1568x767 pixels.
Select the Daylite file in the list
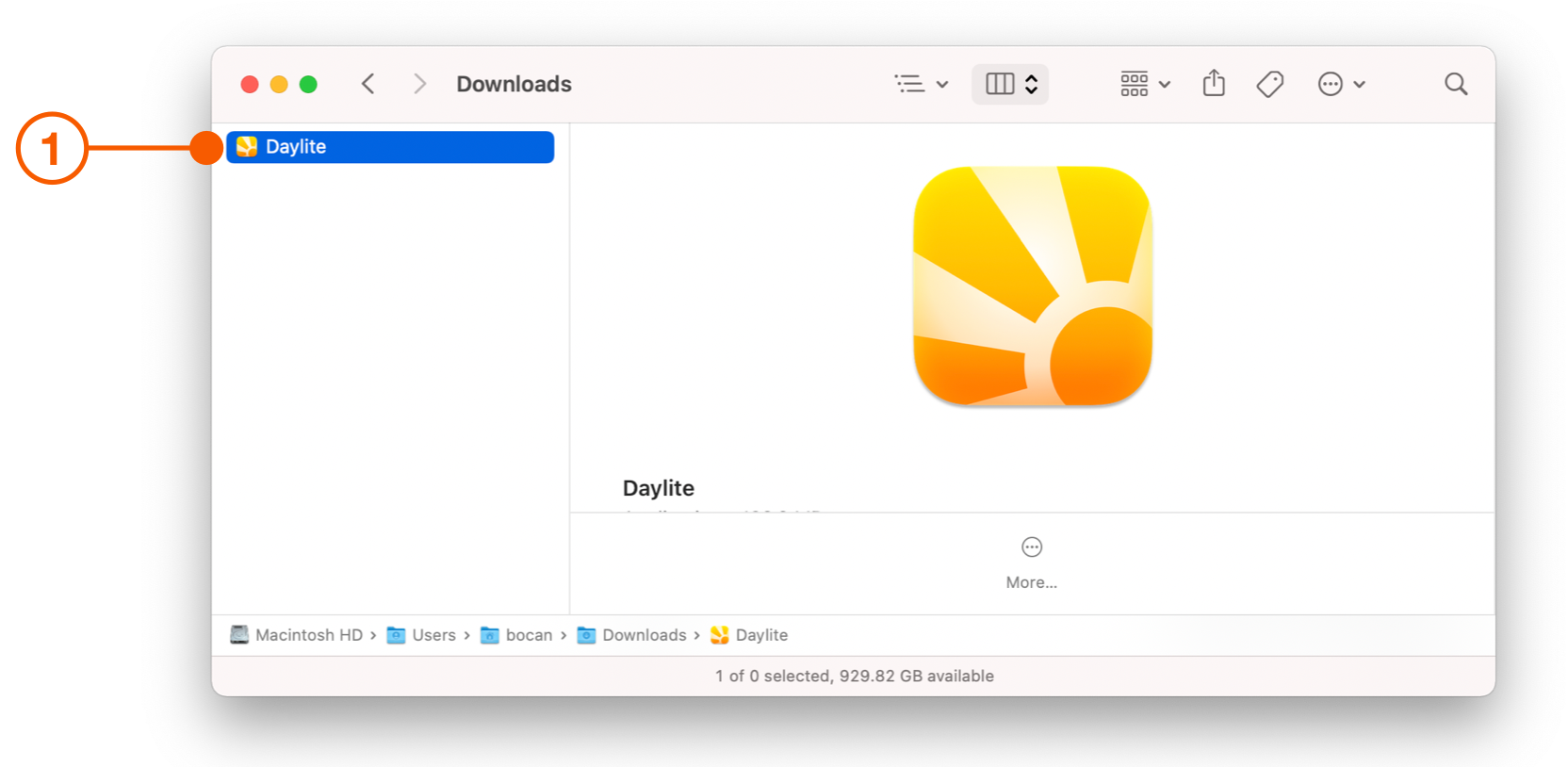click(390, 147)
